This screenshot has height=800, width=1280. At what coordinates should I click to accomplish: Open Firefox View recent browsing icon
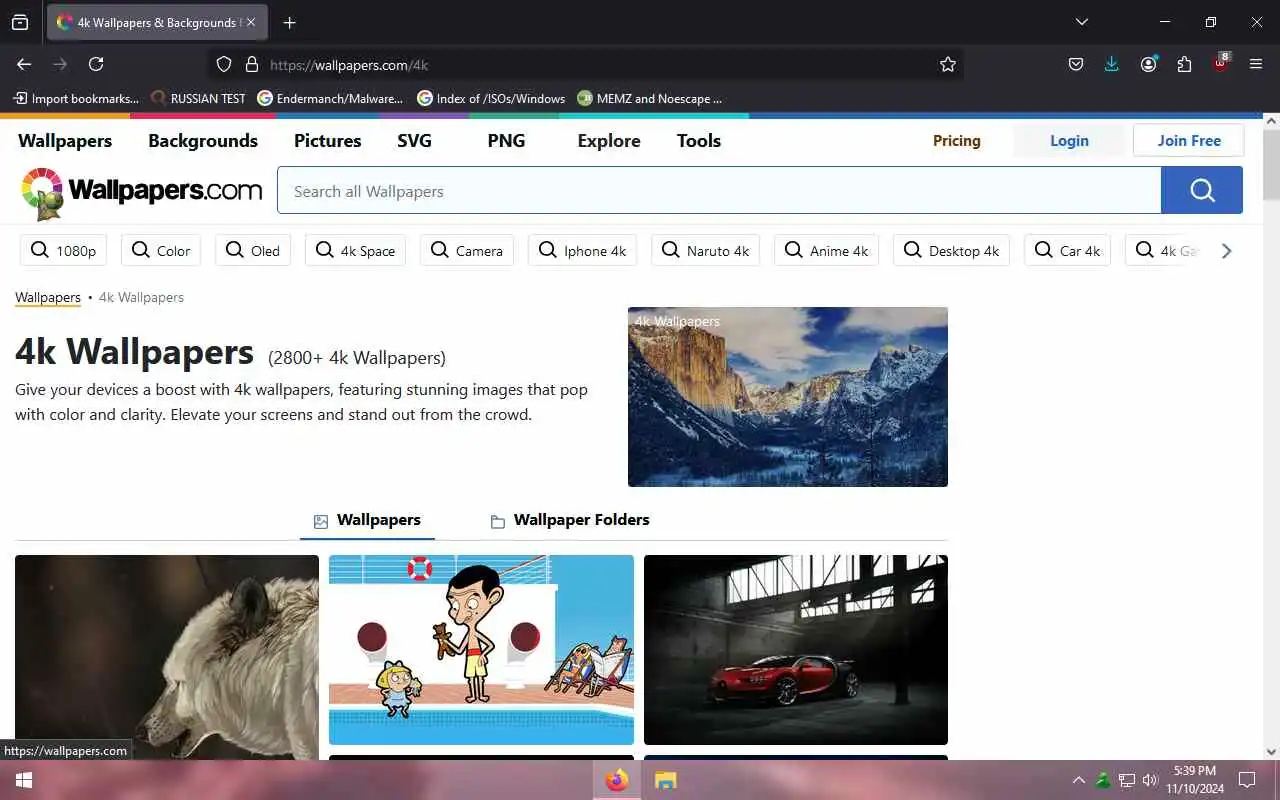click(x=20, y=22)
